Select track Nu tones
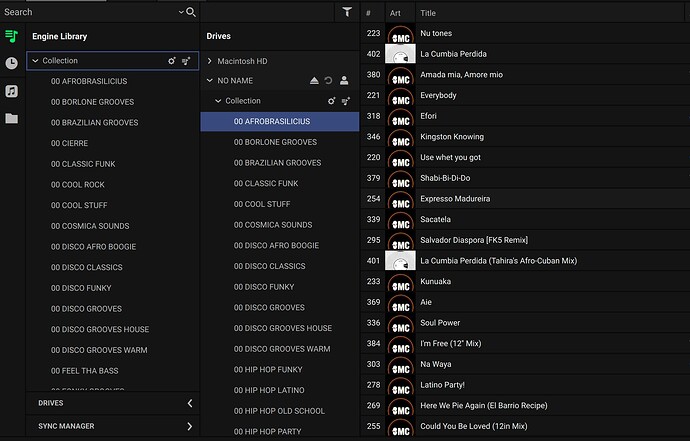Screen dimensions: 690x441 click(x=436, y=33)
